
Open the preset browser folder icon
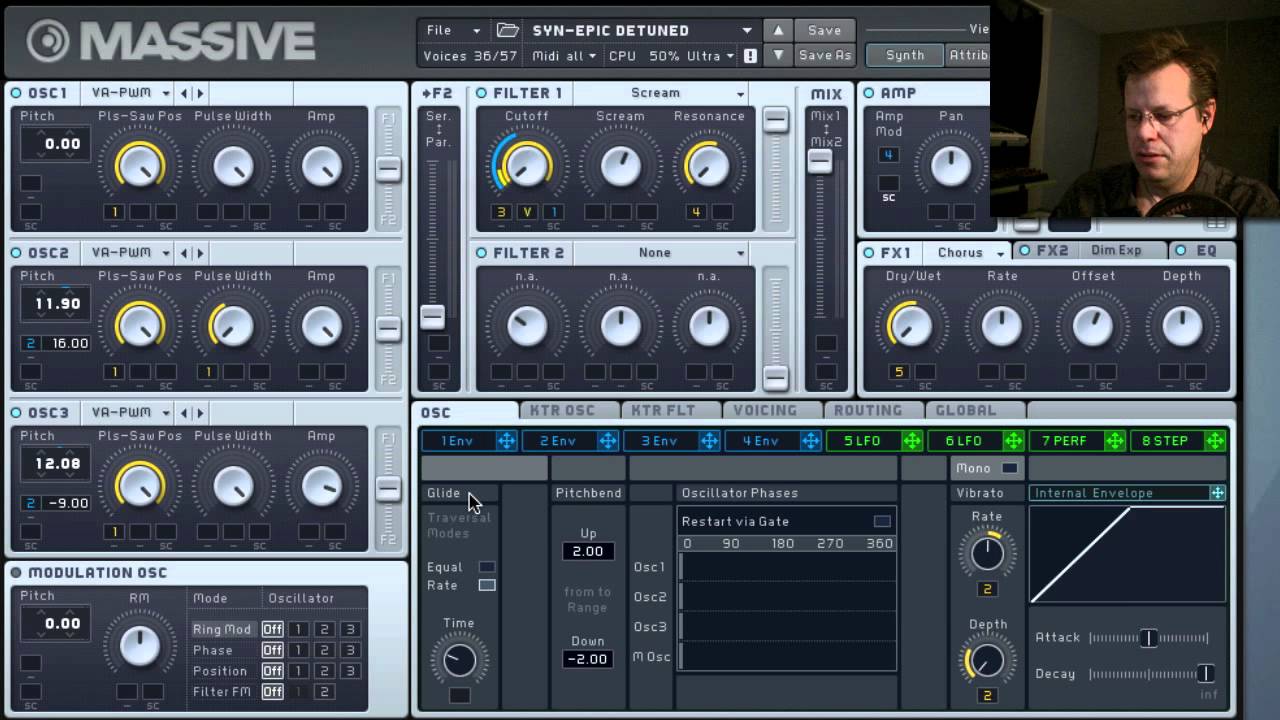point(508,30)
